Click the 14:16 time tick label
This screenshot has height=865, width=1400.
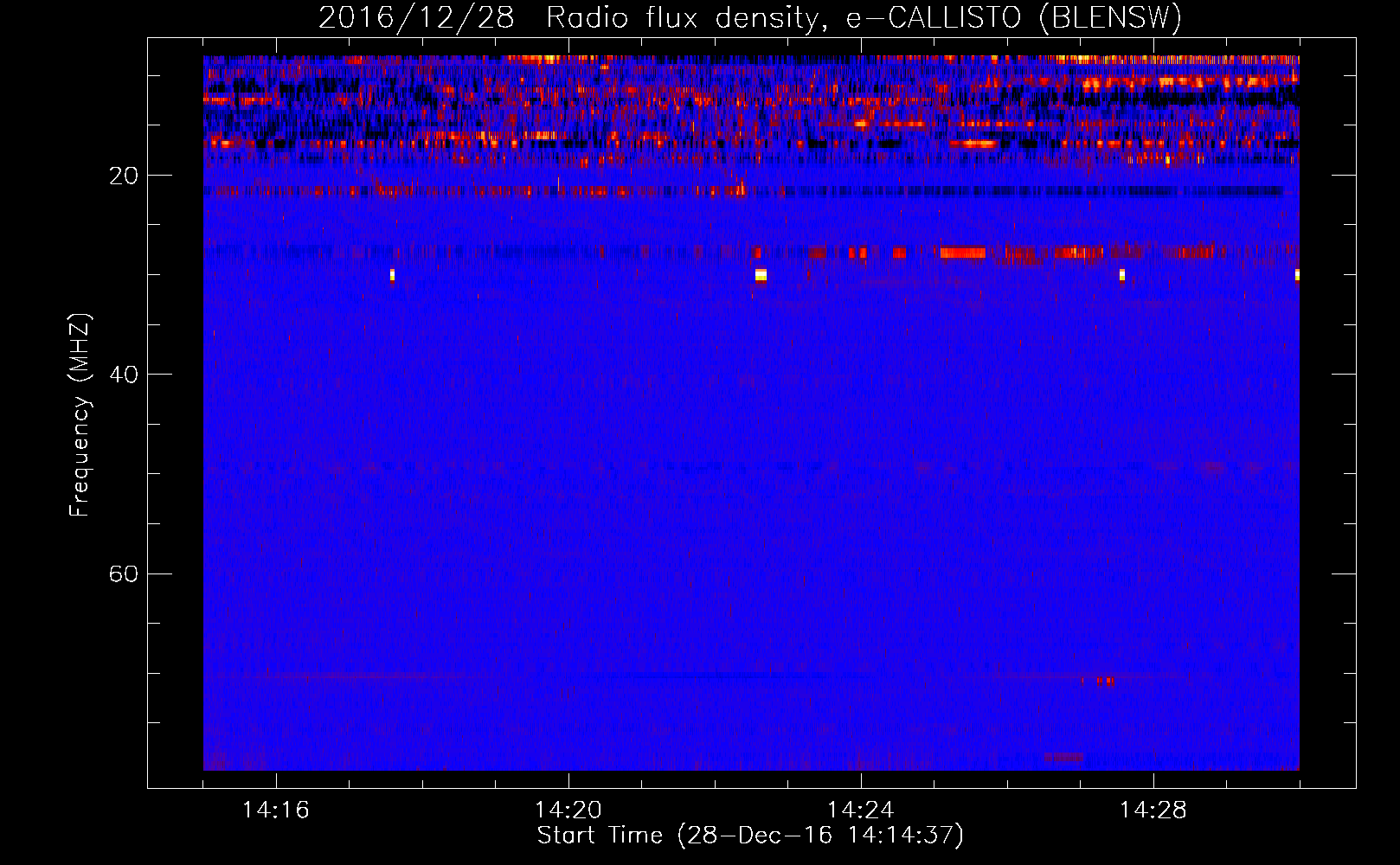point(276,811)
